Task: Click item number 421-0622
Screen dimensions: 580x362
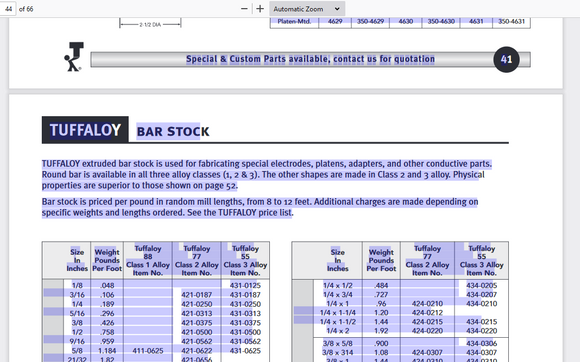Action: (x=196, y=351)
